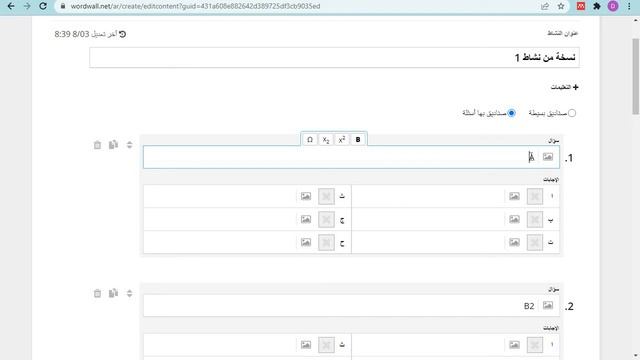Image resolution: width=640 pixels, height=360 pixels.
Task: Toggle correct mark for answer ب in question 1
Action: click(x=535, y=220)
